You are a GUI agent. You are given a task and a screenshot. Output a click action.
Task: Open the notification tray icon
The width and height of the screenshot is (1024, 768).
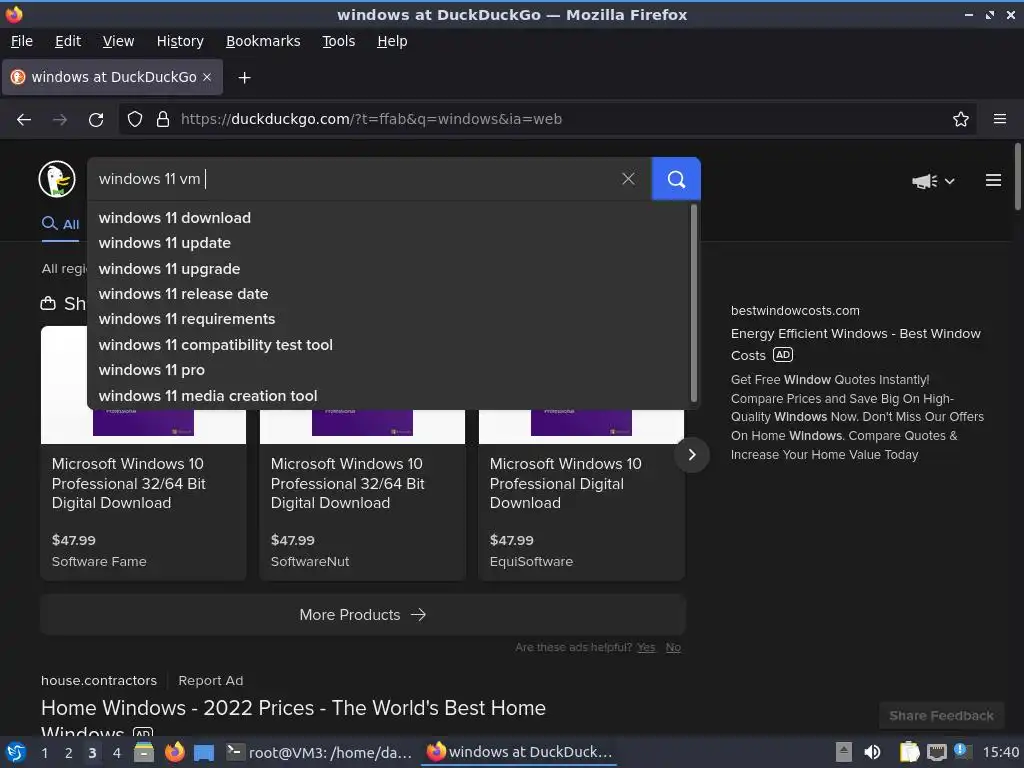(x=961, y=751)
